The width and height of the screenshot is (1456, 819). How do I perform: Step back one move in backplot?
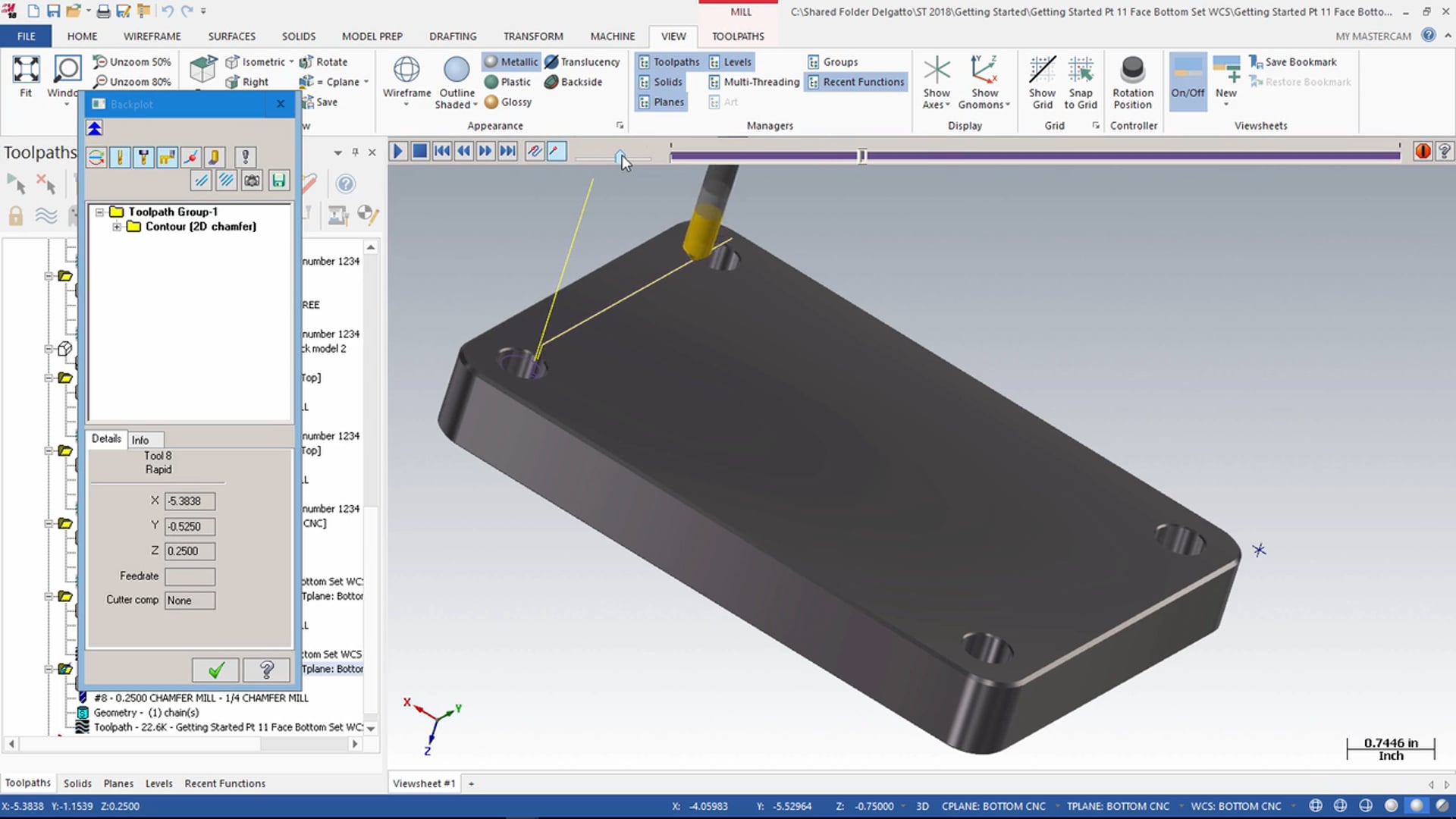pos(463,151)
